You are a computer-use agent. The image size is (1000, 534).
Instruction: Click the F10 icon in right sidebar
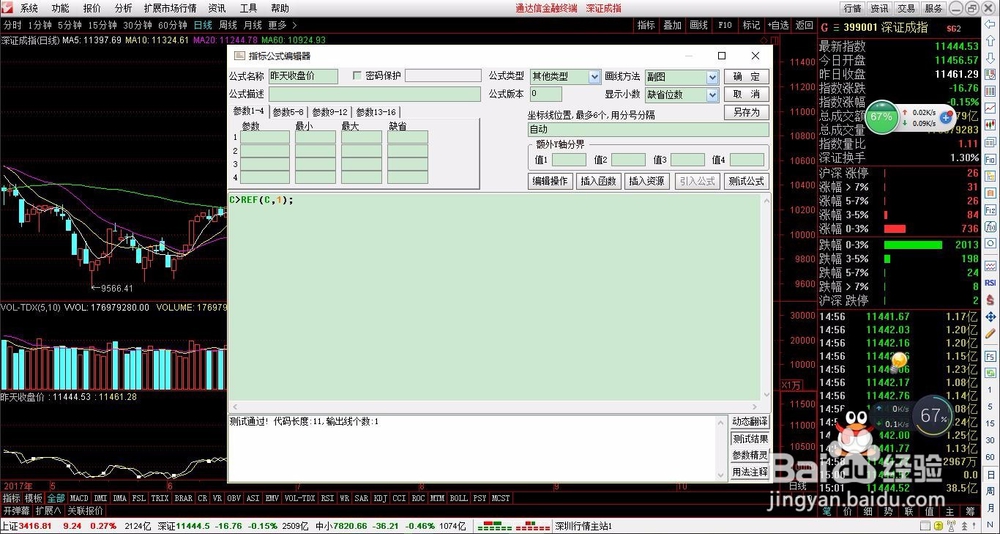[990, 159]
